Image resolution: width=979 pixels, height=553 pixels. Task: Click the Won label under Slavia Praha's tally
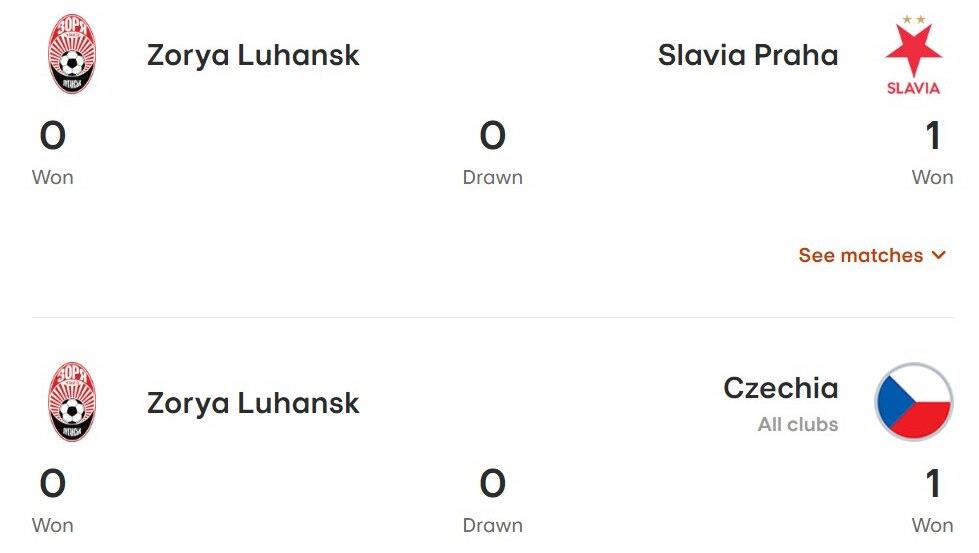(x=932, y=177)
